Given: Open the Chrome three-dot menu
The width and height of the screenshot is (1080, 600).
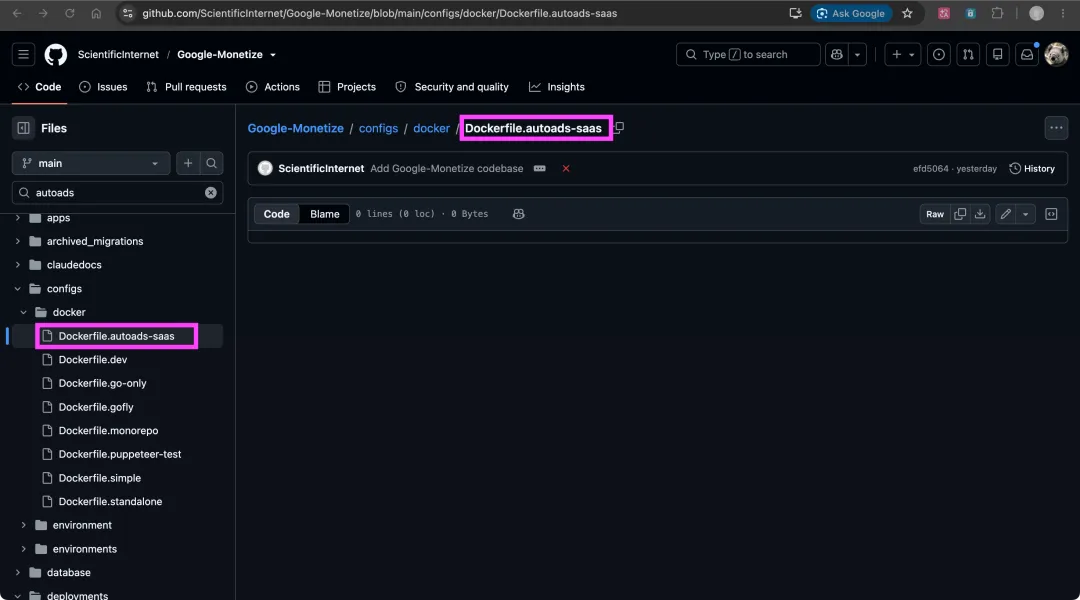Looking at the screenshot, I should (x=1063, y=13).
